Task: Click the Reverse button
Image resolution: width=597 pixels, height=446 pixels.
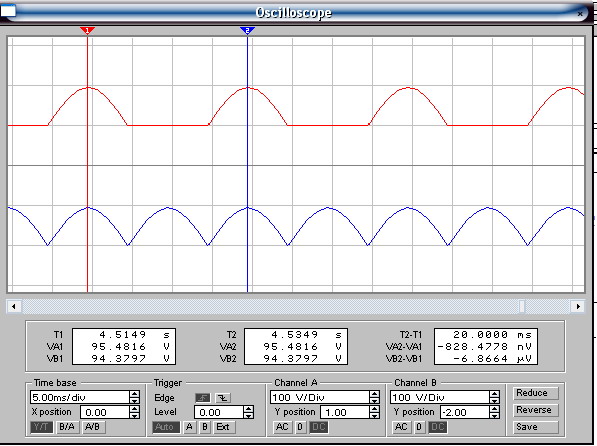Action: pos(535,410)
